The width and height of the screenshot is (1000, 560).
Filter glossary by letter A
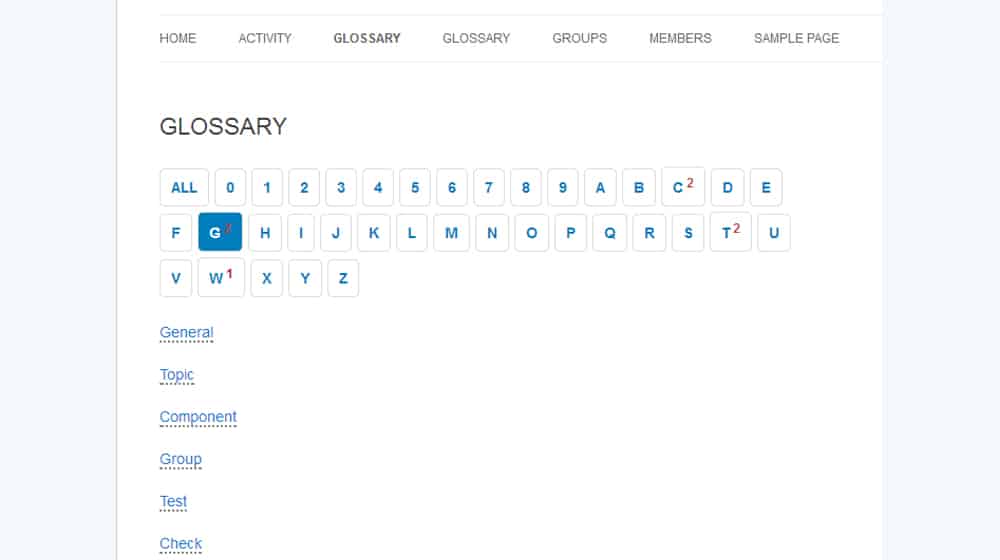click(x=600, y=188)
